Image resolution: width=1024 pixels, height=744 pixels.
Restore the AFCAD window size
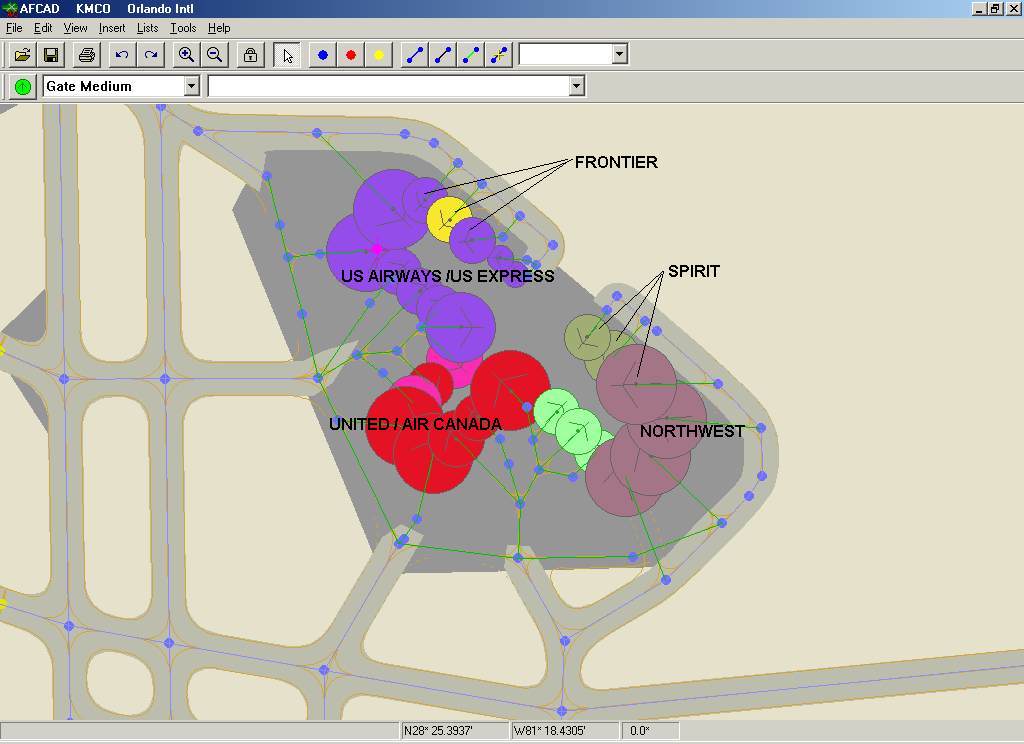[994, 8]
